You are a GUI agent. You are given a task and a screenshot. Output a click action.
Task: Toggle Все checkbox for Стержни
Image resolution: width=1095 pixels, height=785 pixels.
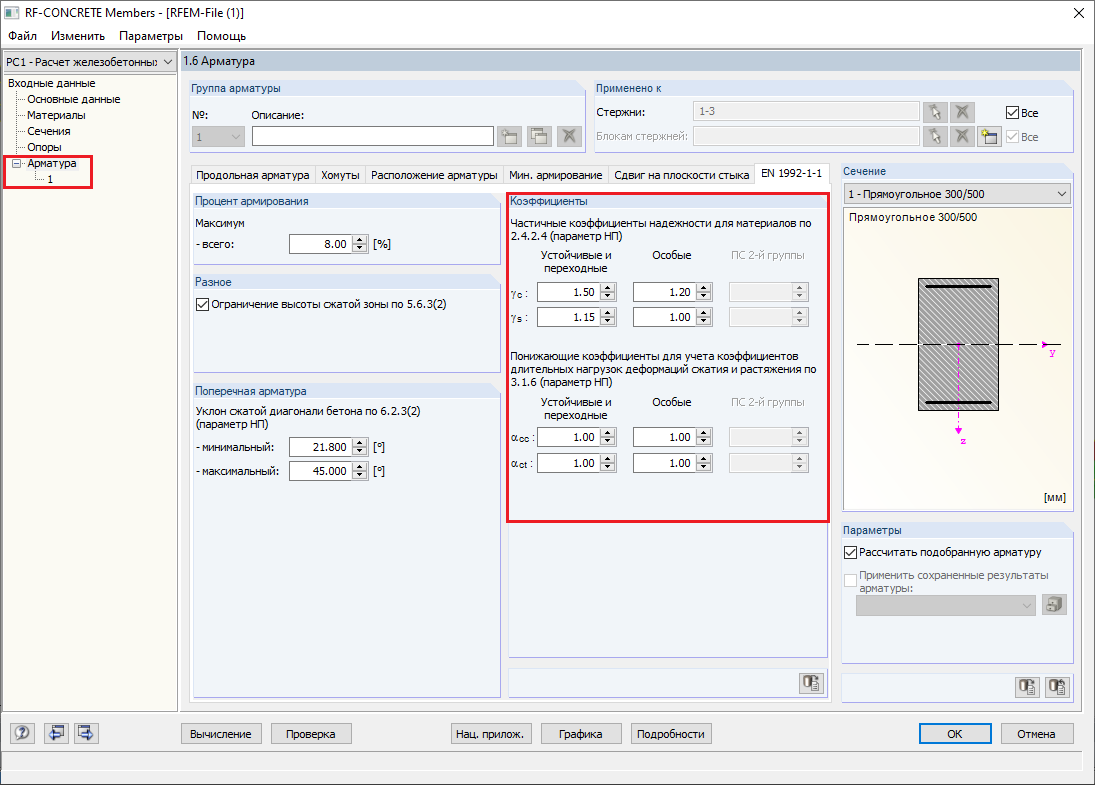coord(1013,112)
